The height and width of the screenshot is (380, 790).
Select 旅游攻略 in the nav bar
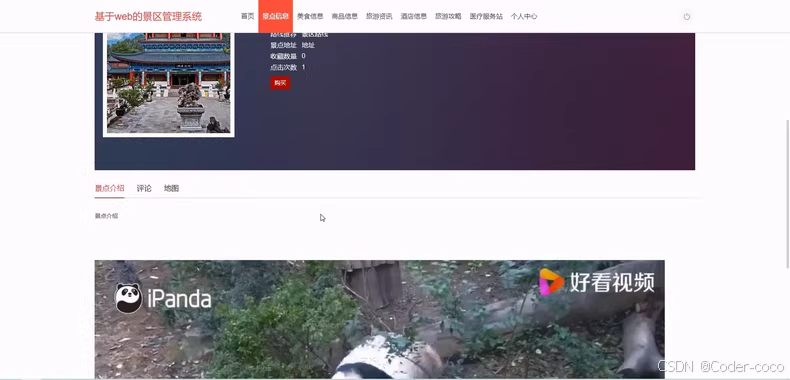[448, 16]
